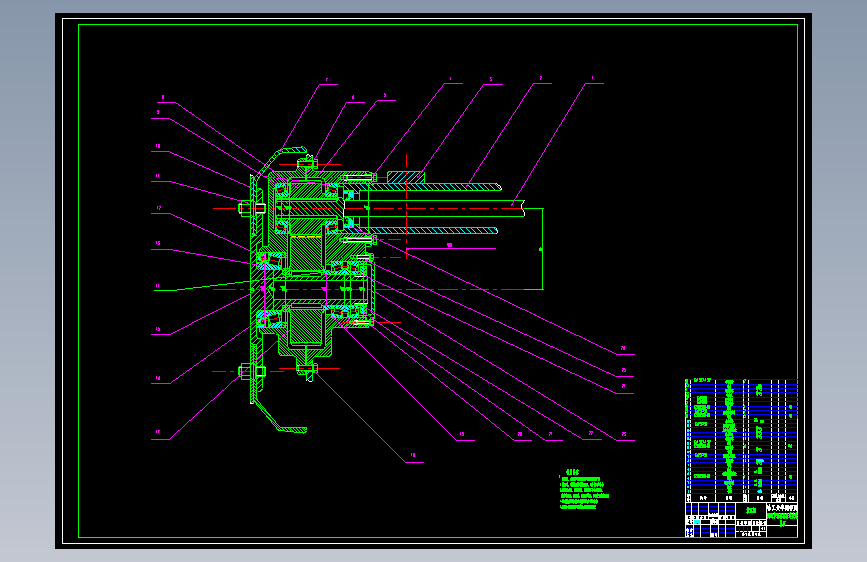
Task: Click part balloon number 17 at lower left
Action: click(158, 432)
